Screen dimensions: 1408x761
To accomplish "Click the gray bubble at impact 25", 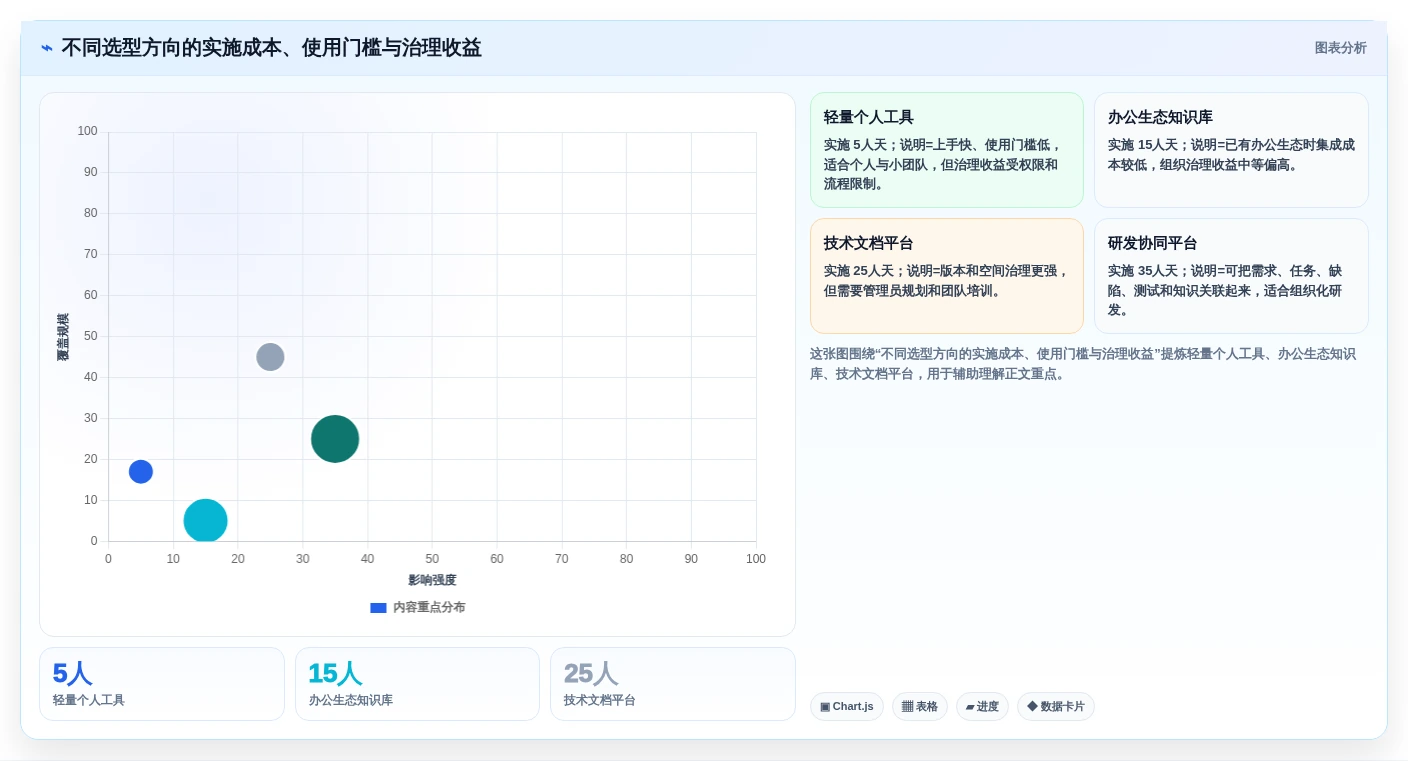I will [x=270, y=357].
